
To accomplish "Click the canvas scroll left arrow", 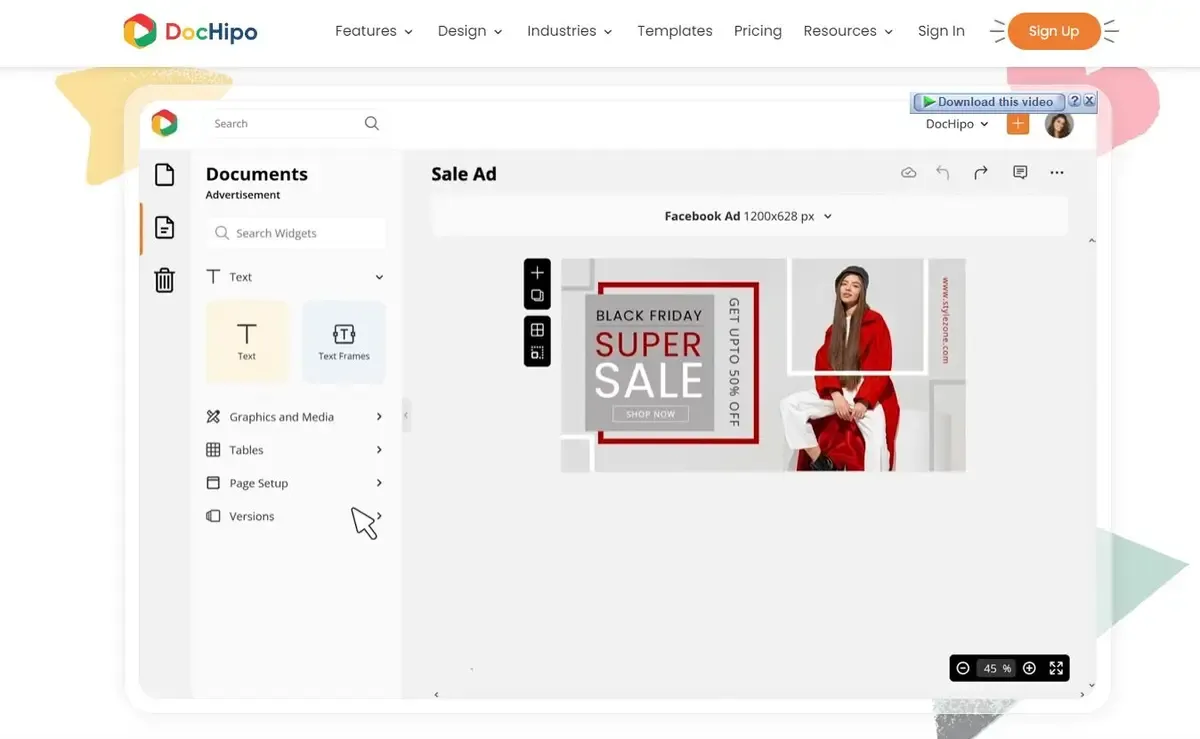I will point(436,694).
